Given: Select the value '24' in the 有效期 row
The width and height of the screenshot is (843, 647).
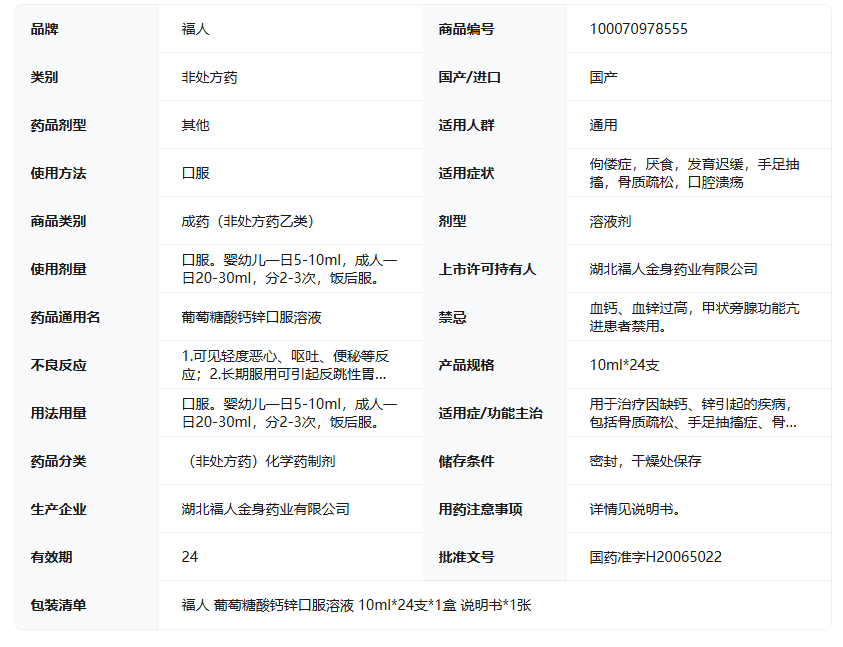Looking at the screenshot, I should [x=190, y=557].
